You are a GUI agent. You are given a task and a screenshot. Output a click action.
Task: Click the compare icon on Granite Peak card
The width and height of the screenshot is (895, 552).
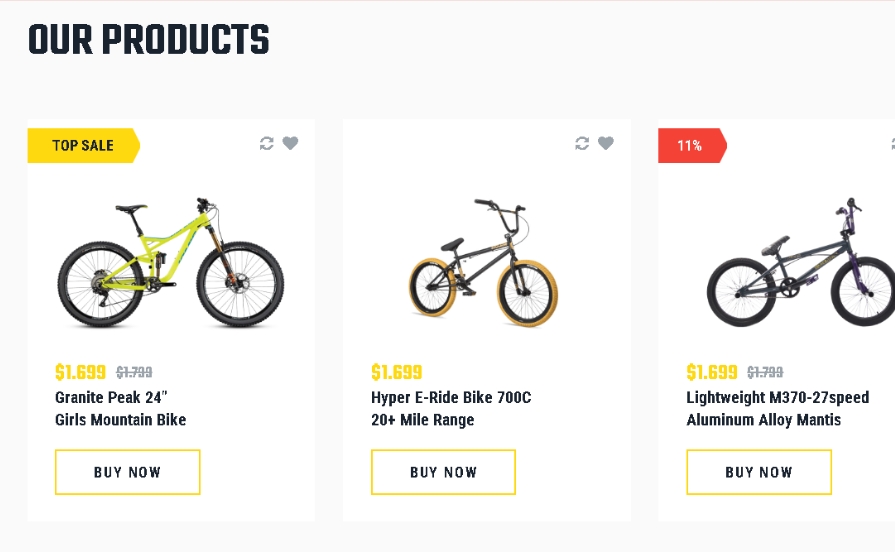(266, 144)
